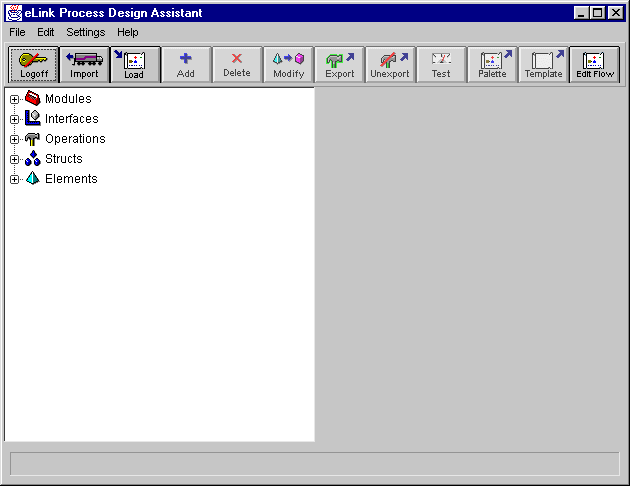Click the Edit Flow toolbar button
630x486 pixels.
pos(595,65)
